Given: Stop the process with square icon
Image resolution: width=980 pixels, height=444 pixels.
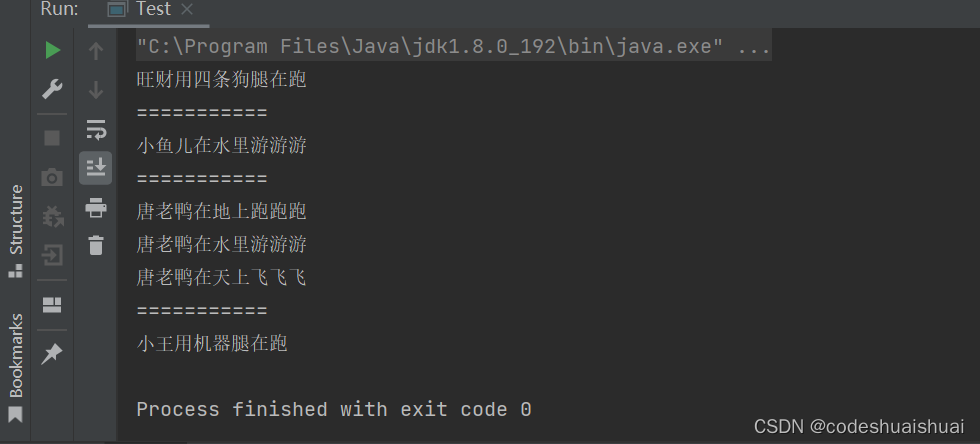Looking at the screenshot, I should pyautogui.click(x=52, y=138).
